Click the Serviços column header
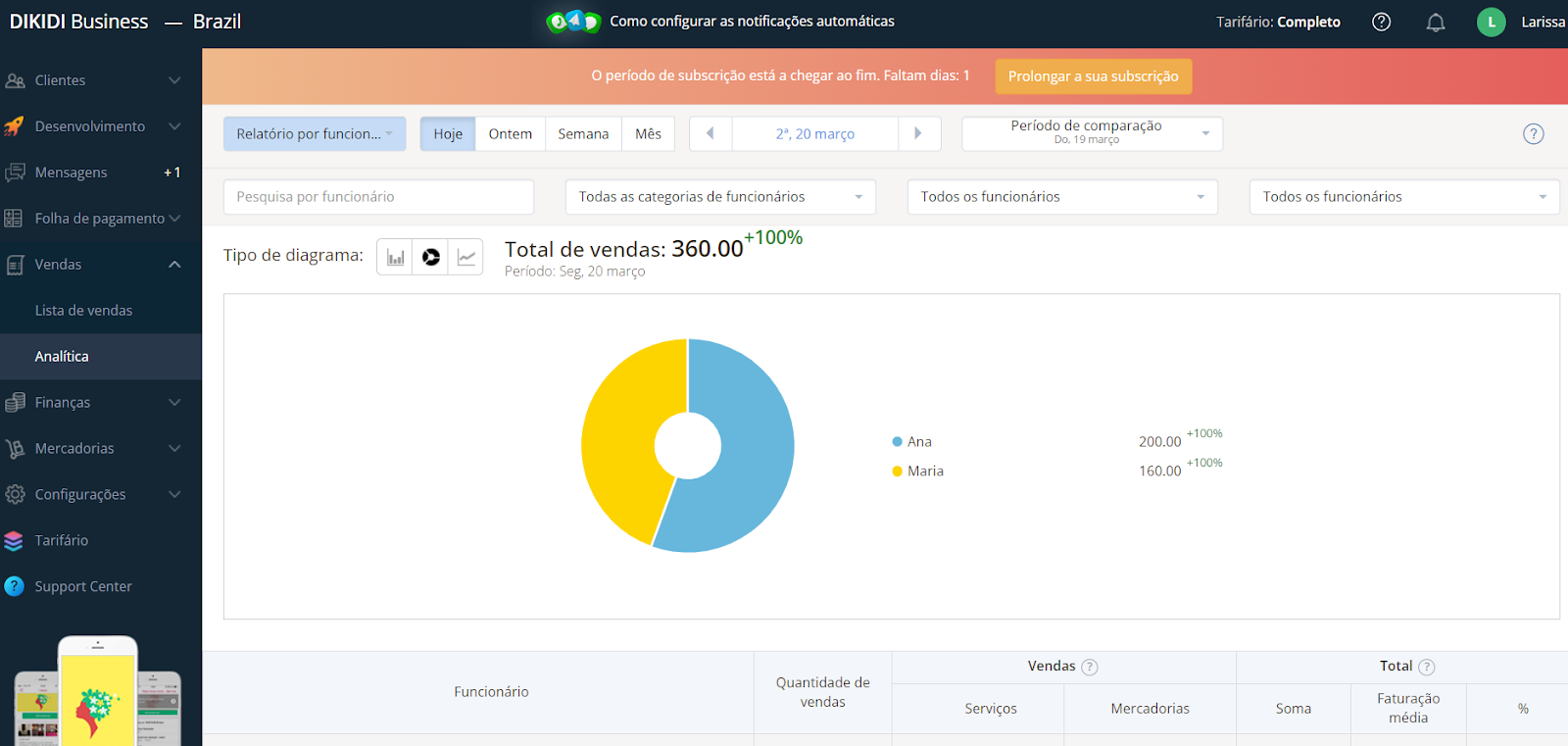 (x=991, y=709)
